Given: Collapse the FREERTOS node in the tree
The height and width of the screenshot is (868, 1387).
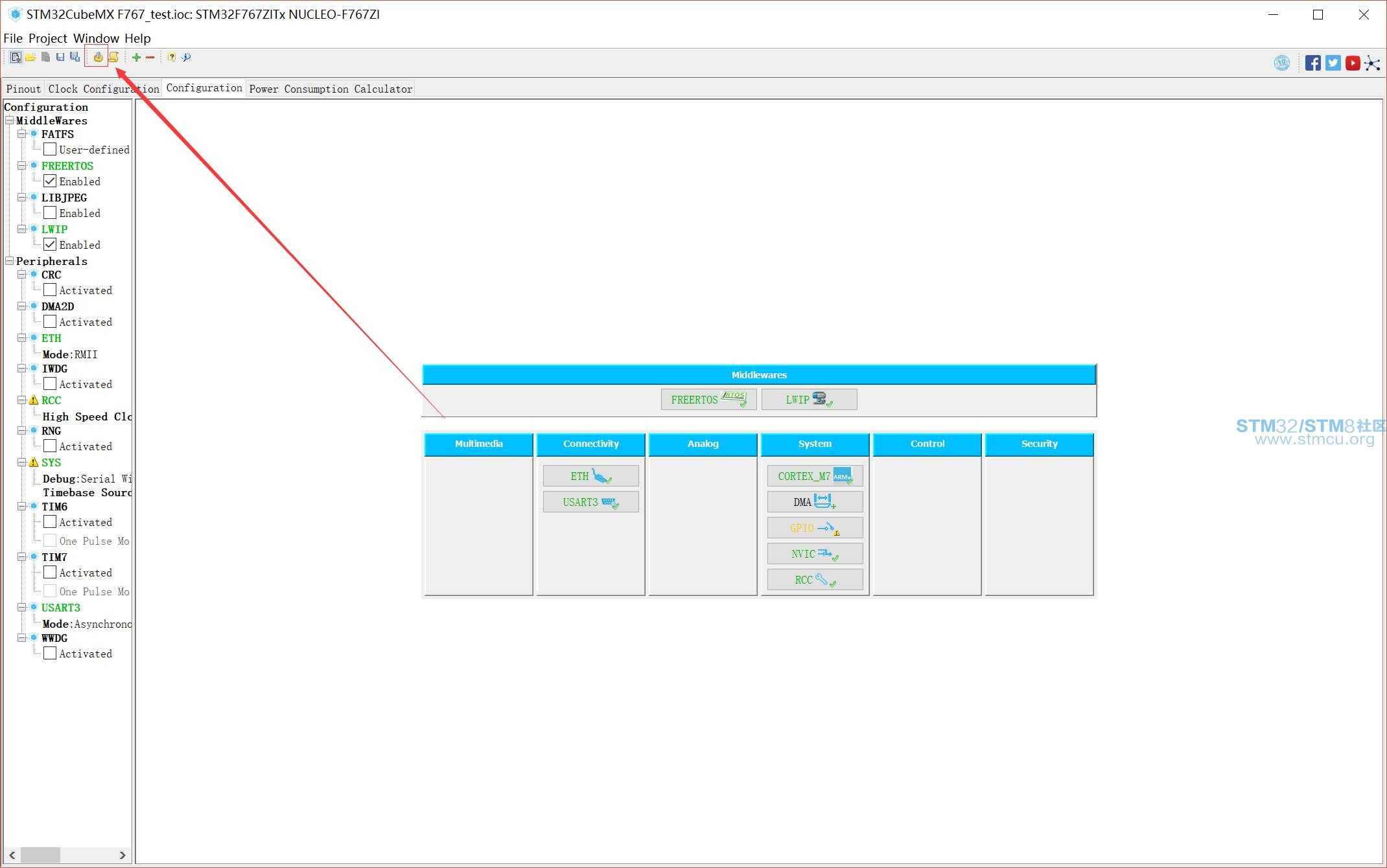Looking at the screenshot, I should (22, 166).
